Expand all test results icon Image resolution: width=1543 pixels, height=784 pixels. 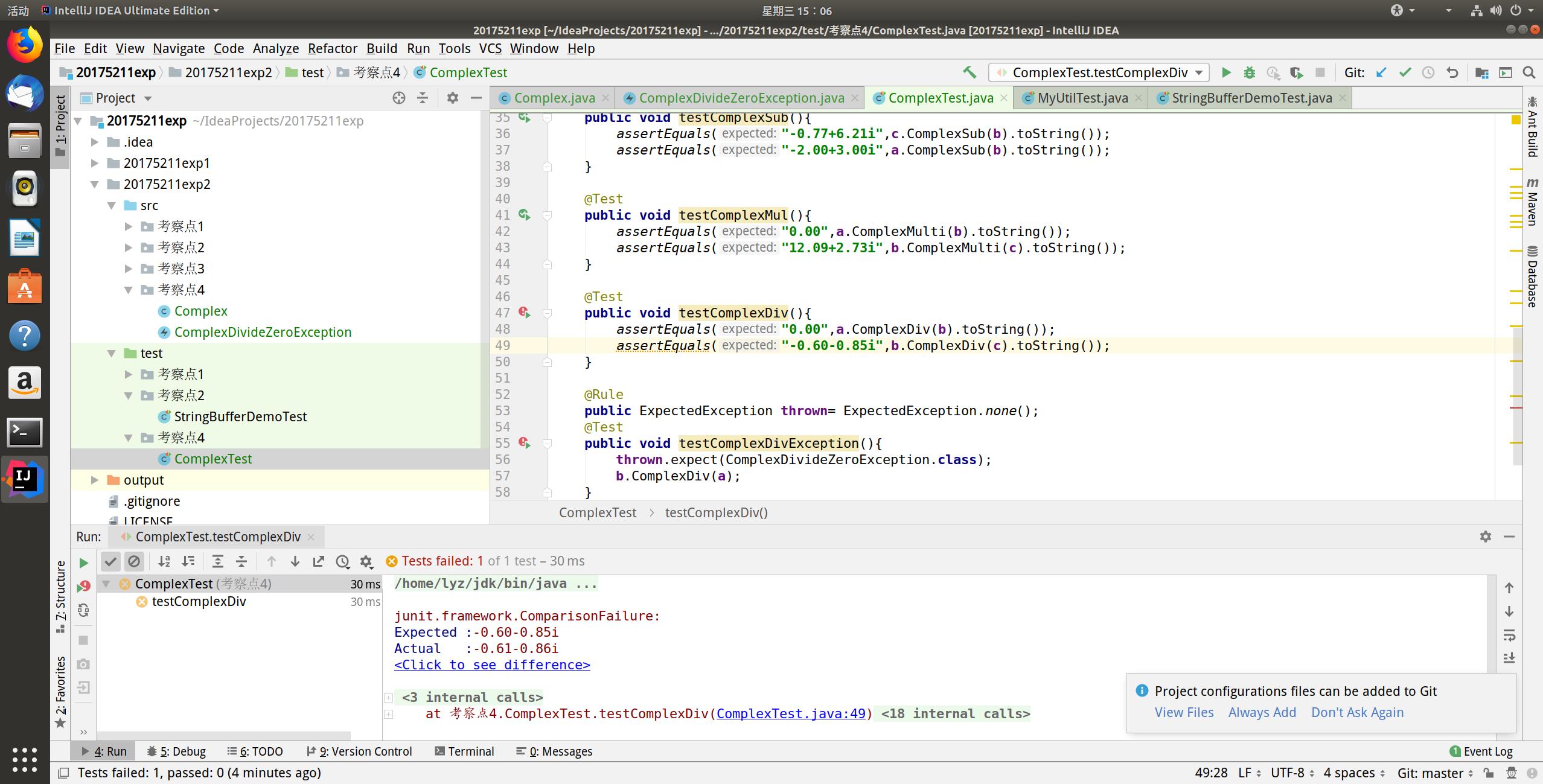218,561
